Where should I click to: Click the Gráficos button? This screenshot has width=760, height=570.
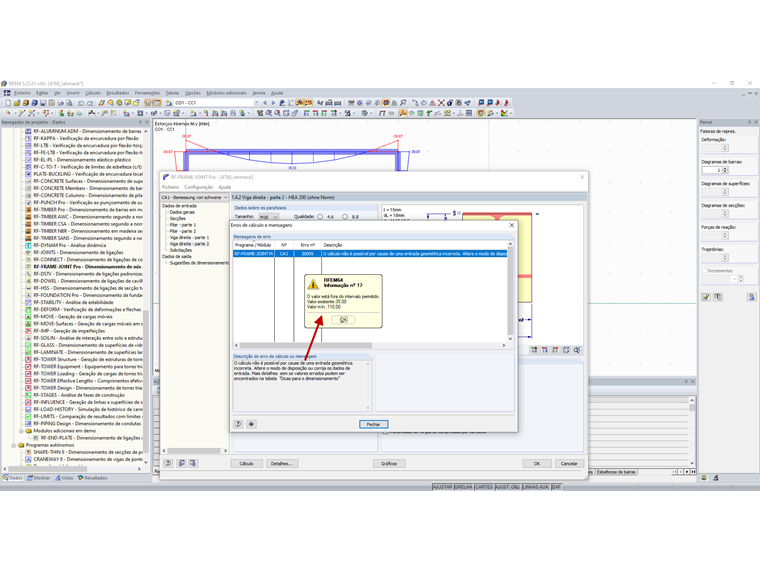click(389, 463)
